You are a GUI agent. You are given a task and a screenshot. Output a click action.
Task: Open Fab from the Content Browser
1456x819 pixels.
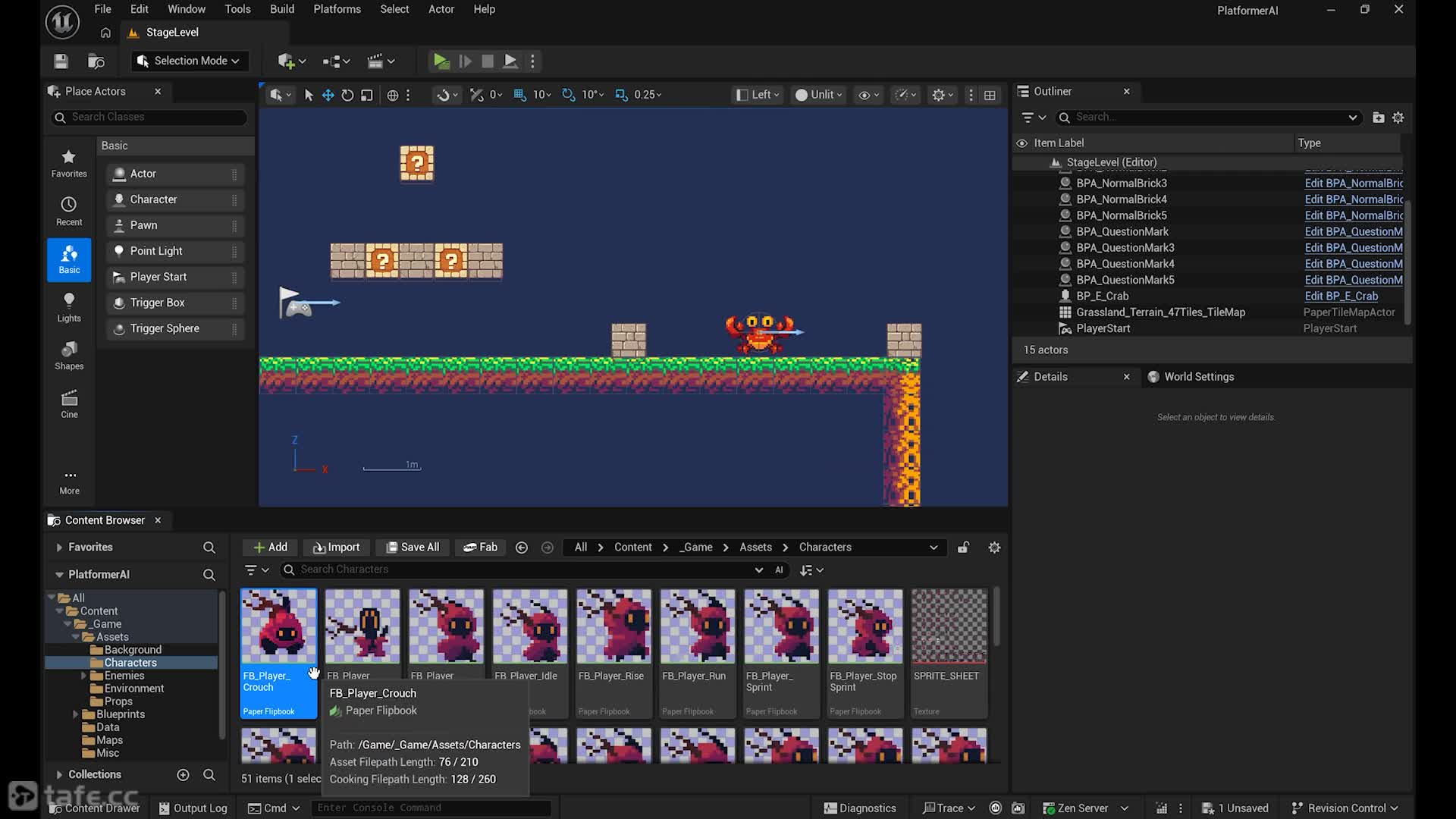click(x=480, y=548)
